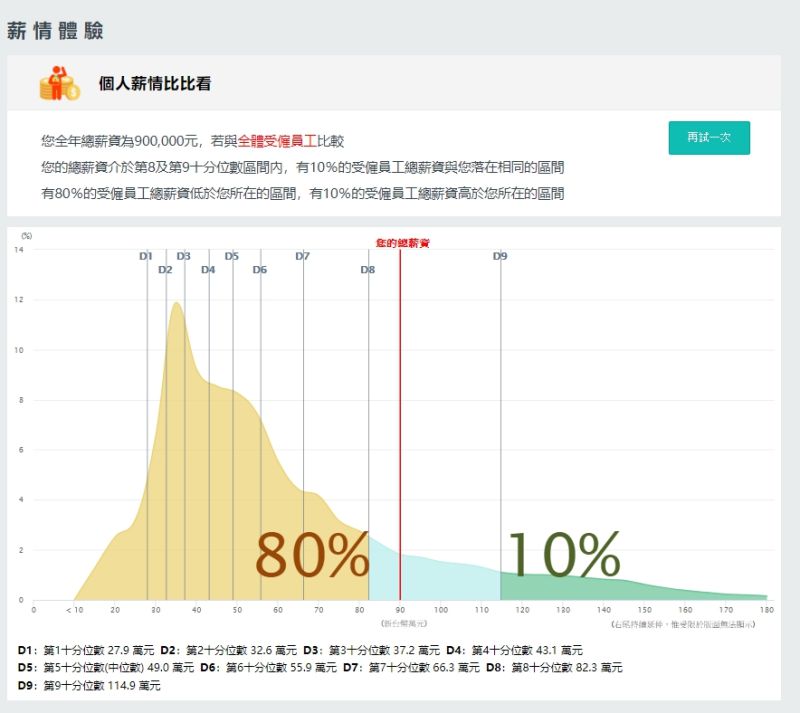Viewport: 800px width, 713px height.
Task: Select the D4 decile marker label
Action: point(208,269)
